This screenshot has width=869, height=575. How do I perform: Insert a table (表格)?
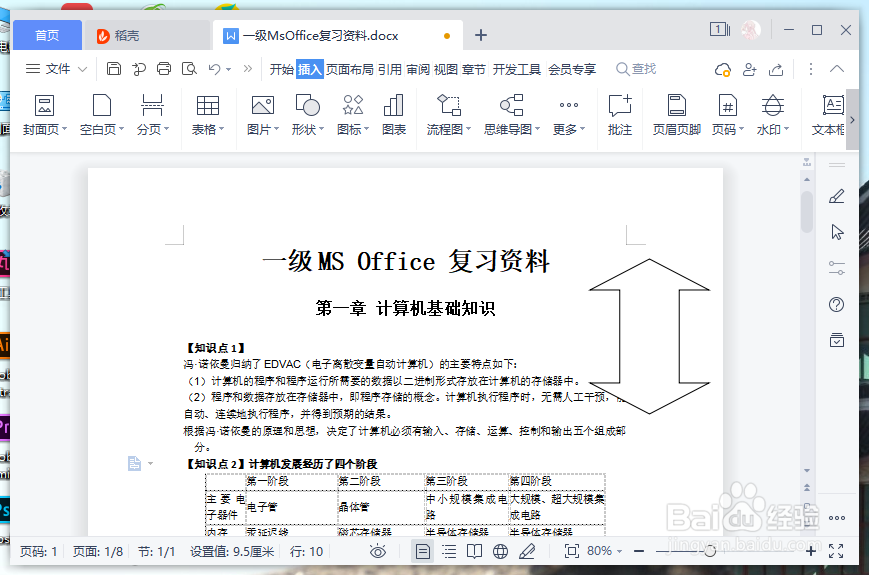click(x=208, y=115)
